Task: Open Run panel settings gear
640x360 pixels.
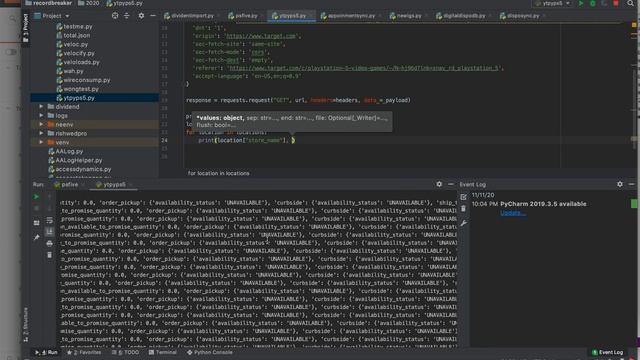Action: tap(439, 184)
